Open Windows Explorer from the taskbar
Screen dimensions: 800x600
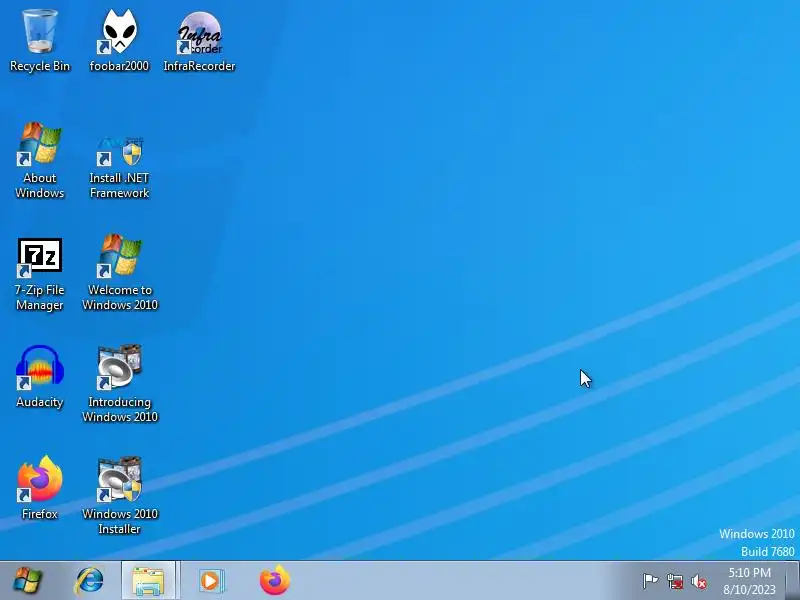(x=148, y=581)
